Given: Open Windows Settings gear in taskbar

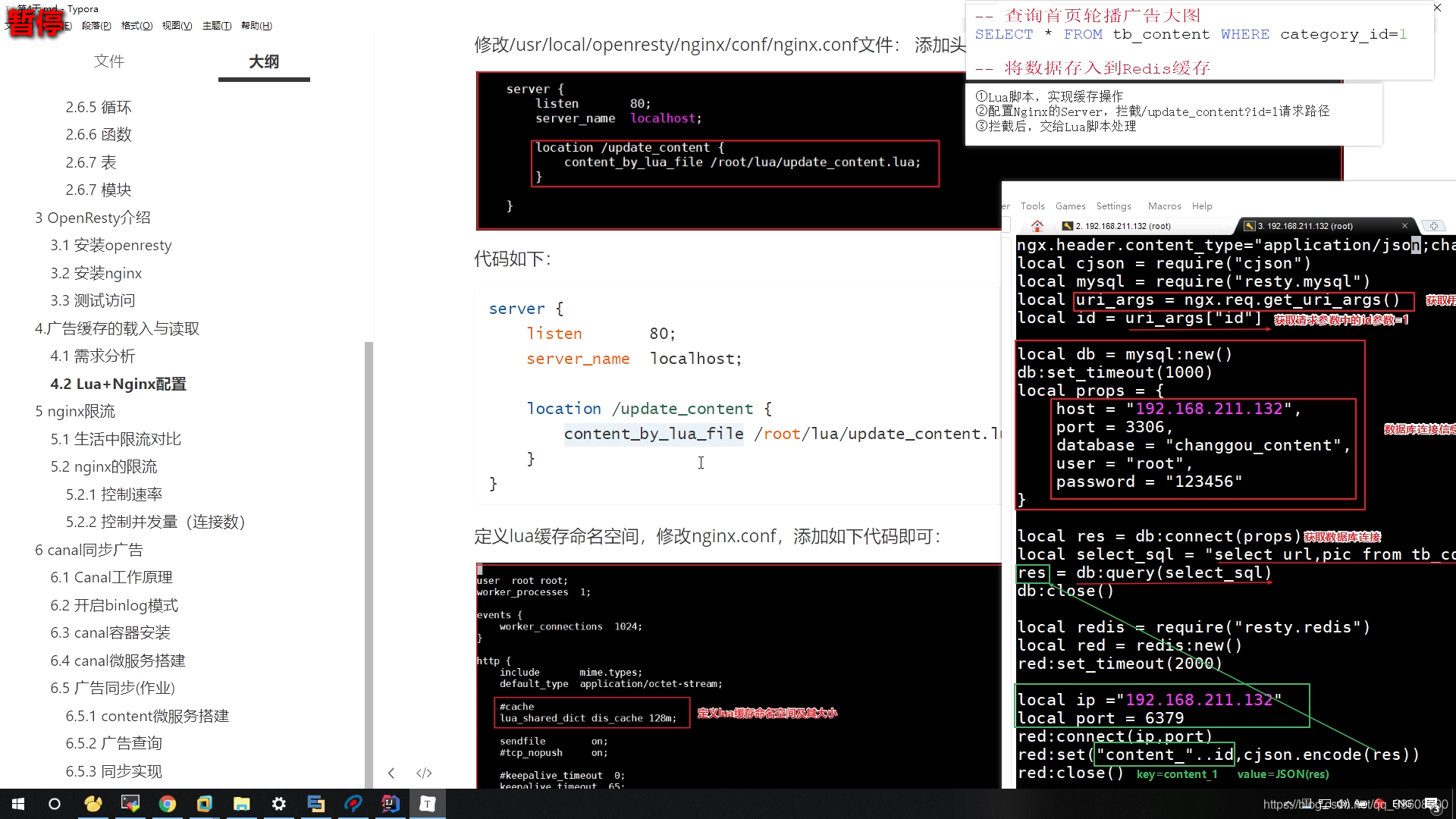Looking at the screenshot, I should (x=279, y=804).
